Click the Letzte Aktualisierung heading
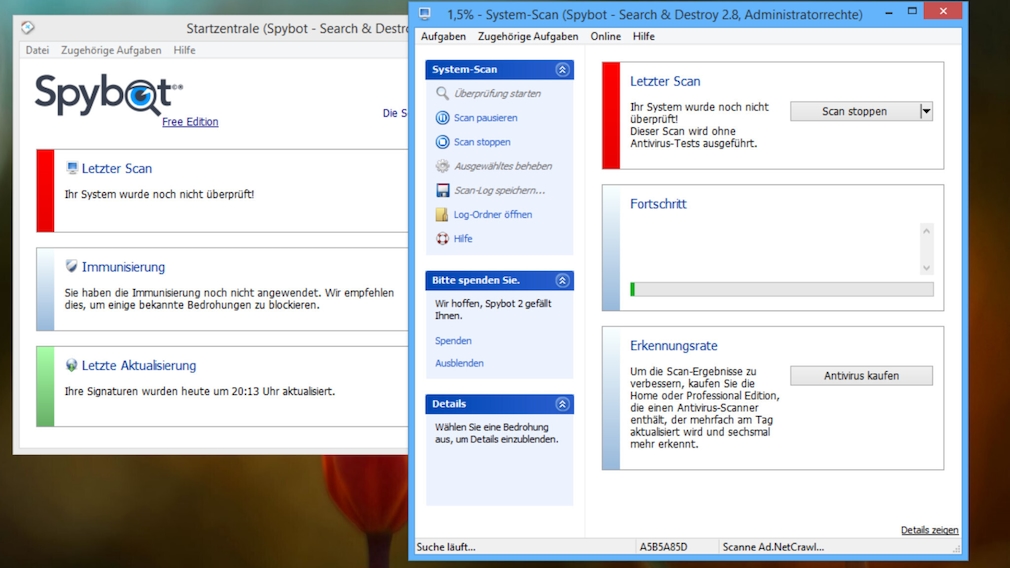1010x568 pixels. click(x=138, y=365)
